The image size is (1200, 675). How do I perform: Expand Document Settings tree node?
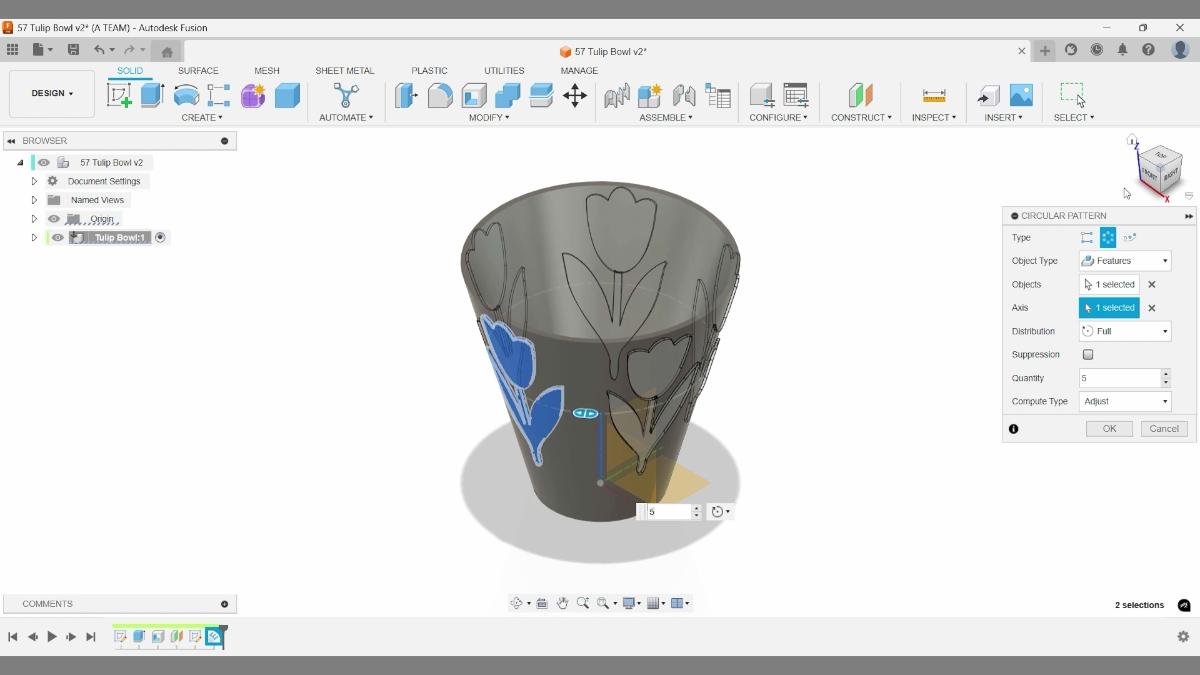34,181
